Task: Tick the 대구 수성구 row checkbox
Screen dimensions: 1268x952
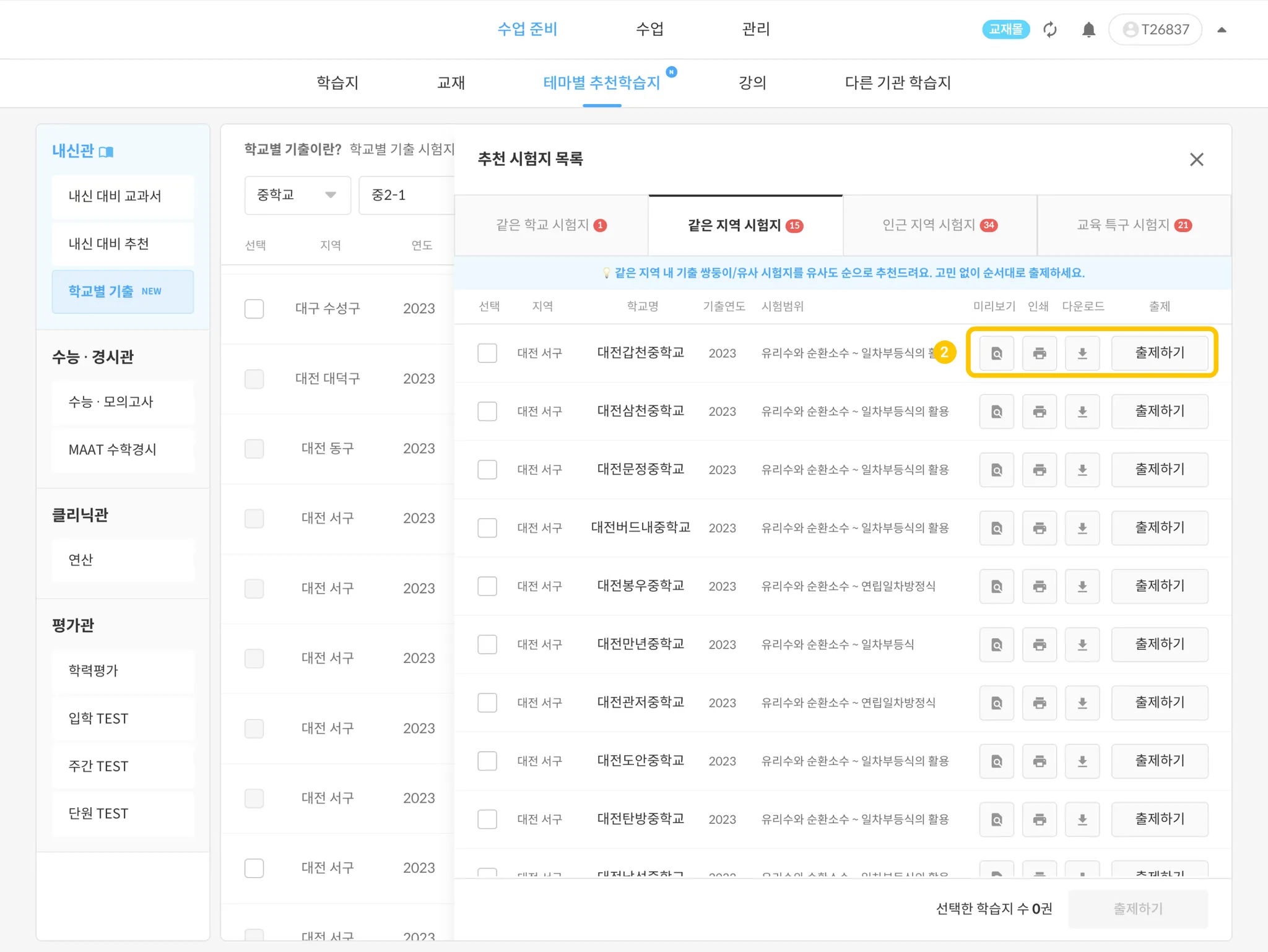Action: (x=254, y=308)
